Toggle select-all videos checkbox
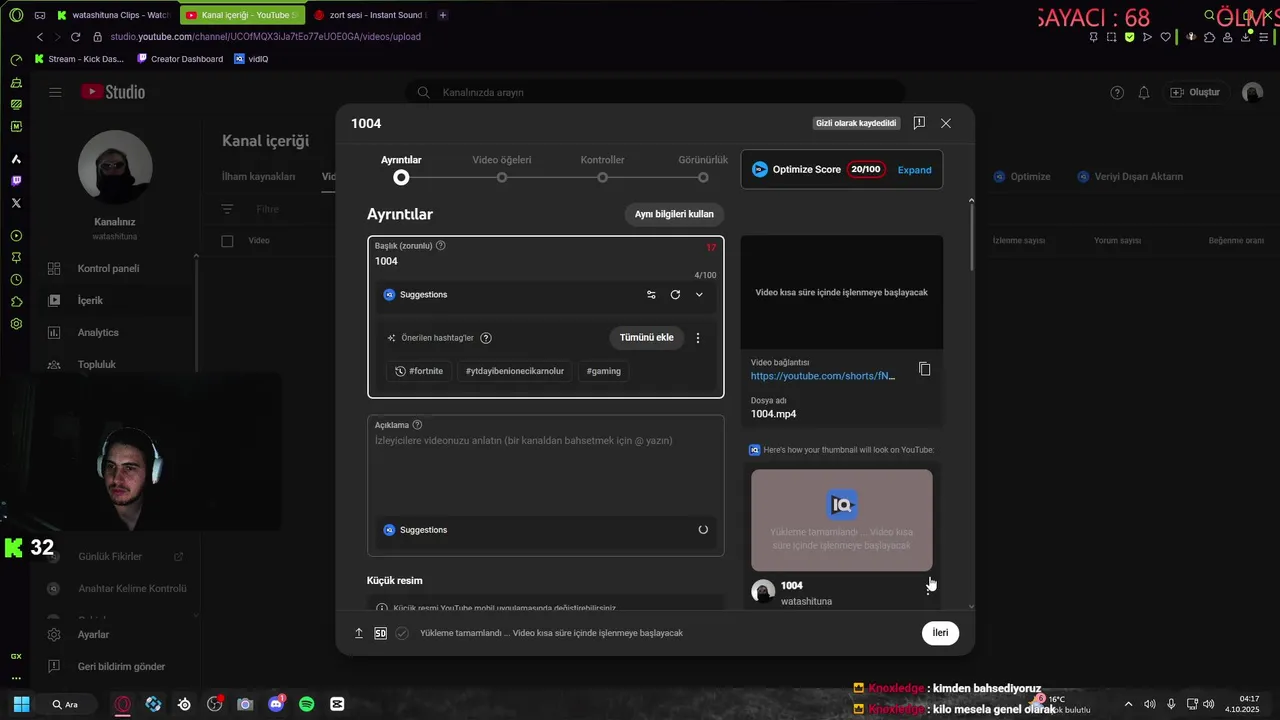Image resolution: width=1280 pixels, height=720 pixels. pyautogui.click(x=227, y=241)
